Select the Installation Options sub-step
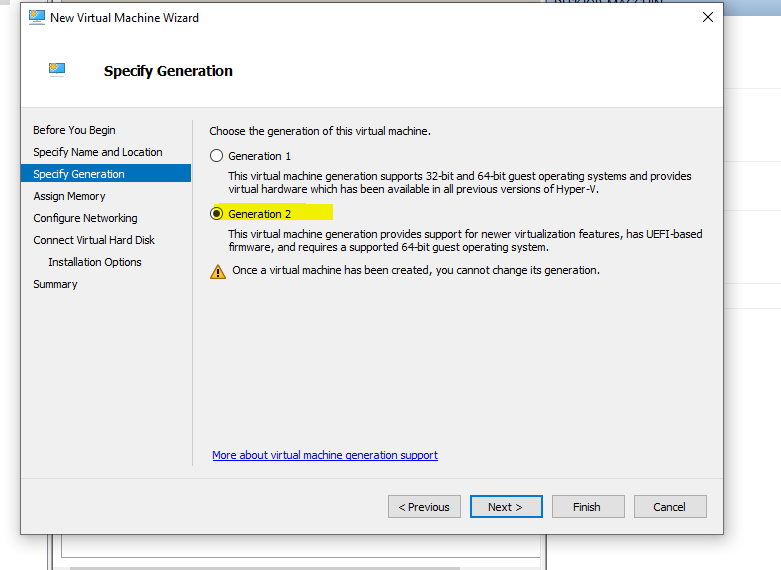 point(95,262)
